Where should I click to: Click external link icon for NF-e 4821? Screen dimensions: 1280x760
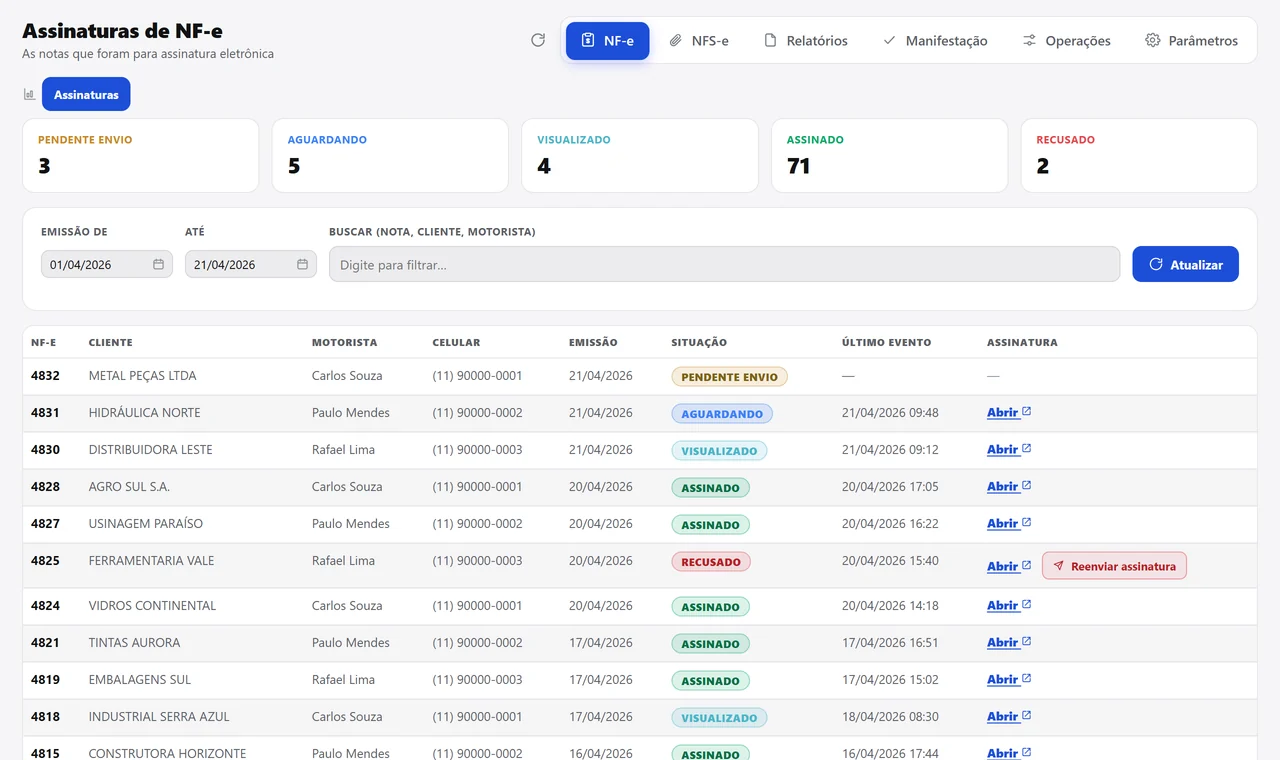(x=1026, y=642)
